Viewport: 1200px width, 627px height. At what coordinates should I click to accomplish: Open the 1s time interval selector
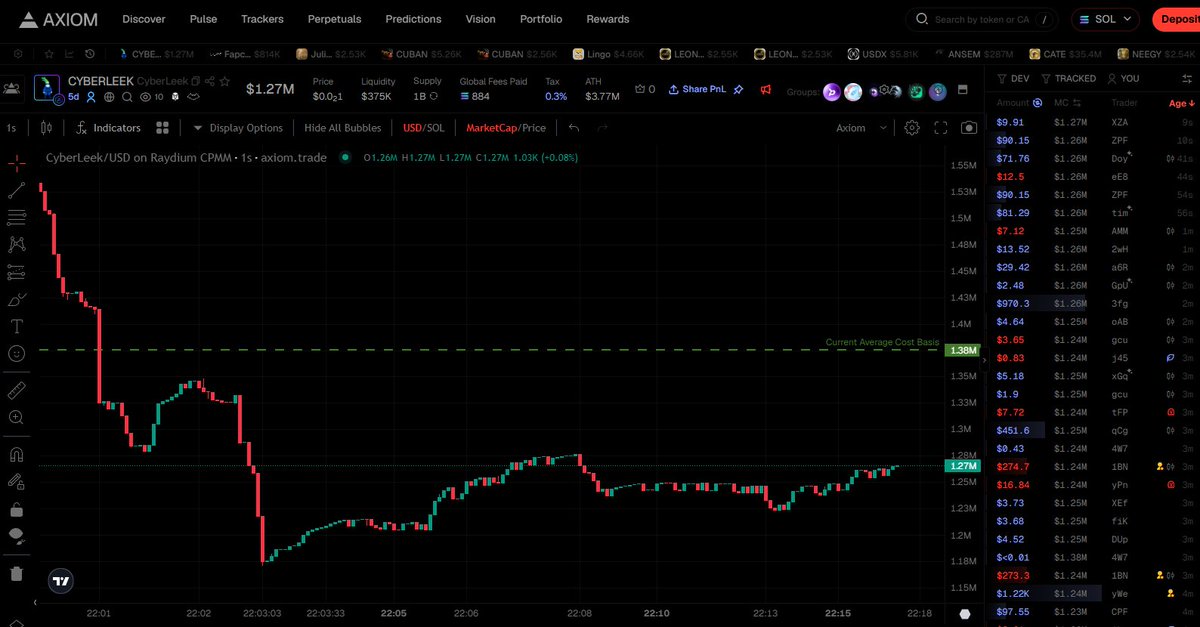11,128
